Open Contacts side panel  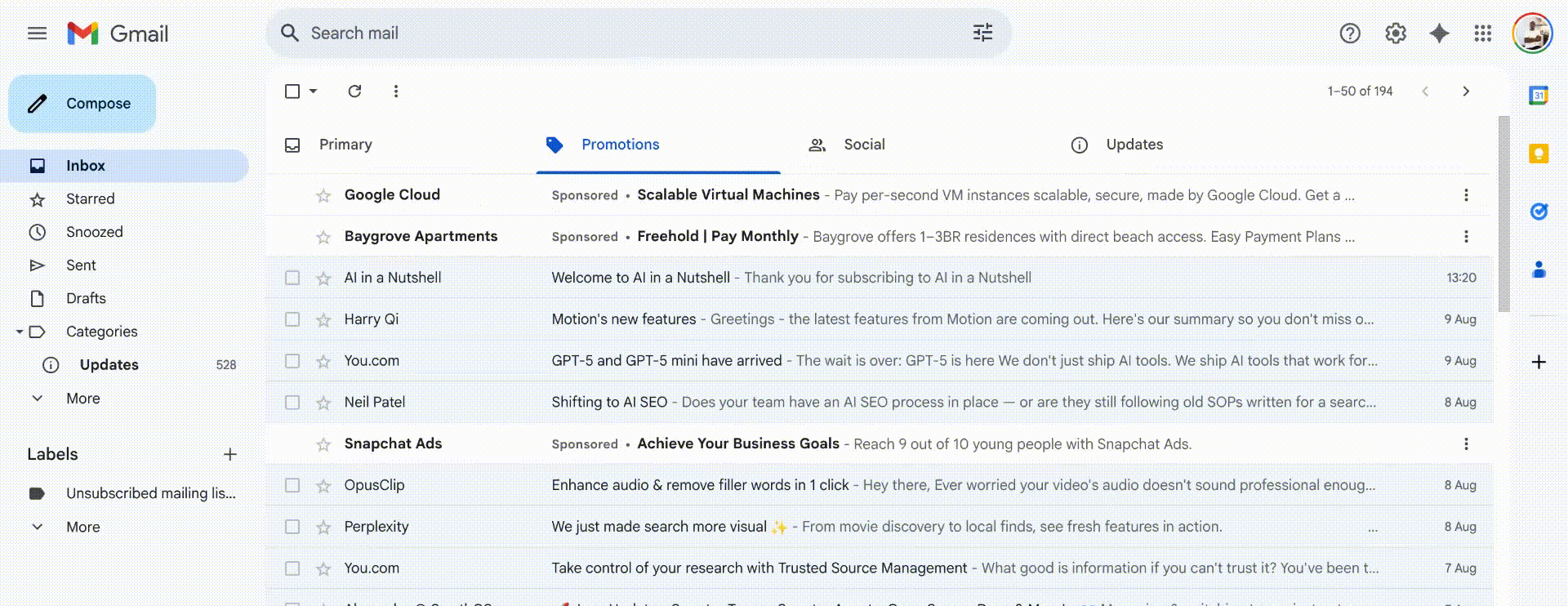pyautogui.click(x=1539, y=270)
